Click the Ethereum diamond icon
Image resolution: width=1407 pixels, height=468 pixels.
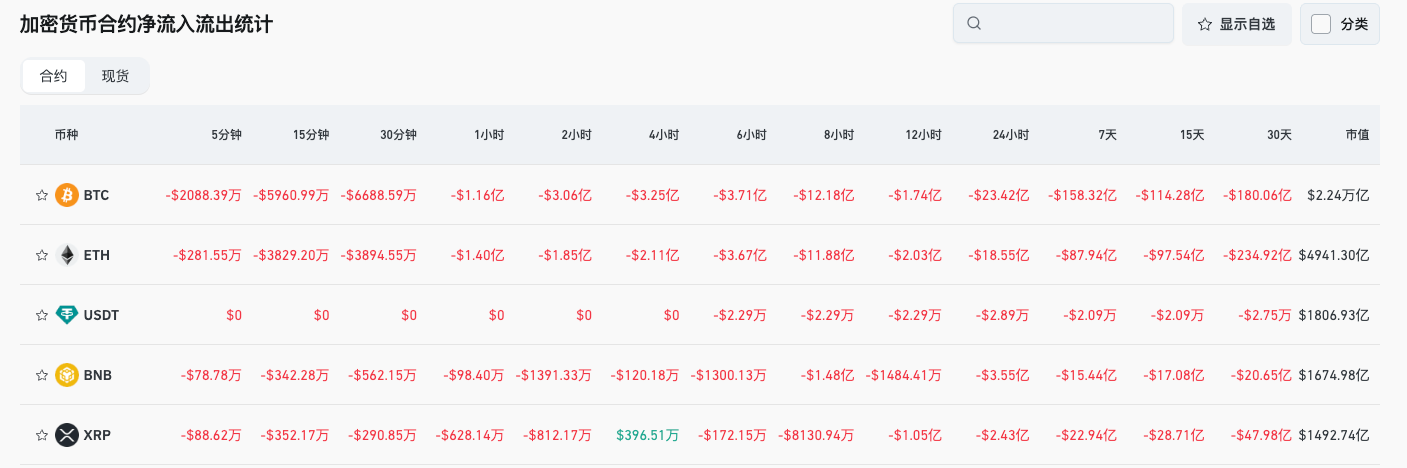point(67,255)
